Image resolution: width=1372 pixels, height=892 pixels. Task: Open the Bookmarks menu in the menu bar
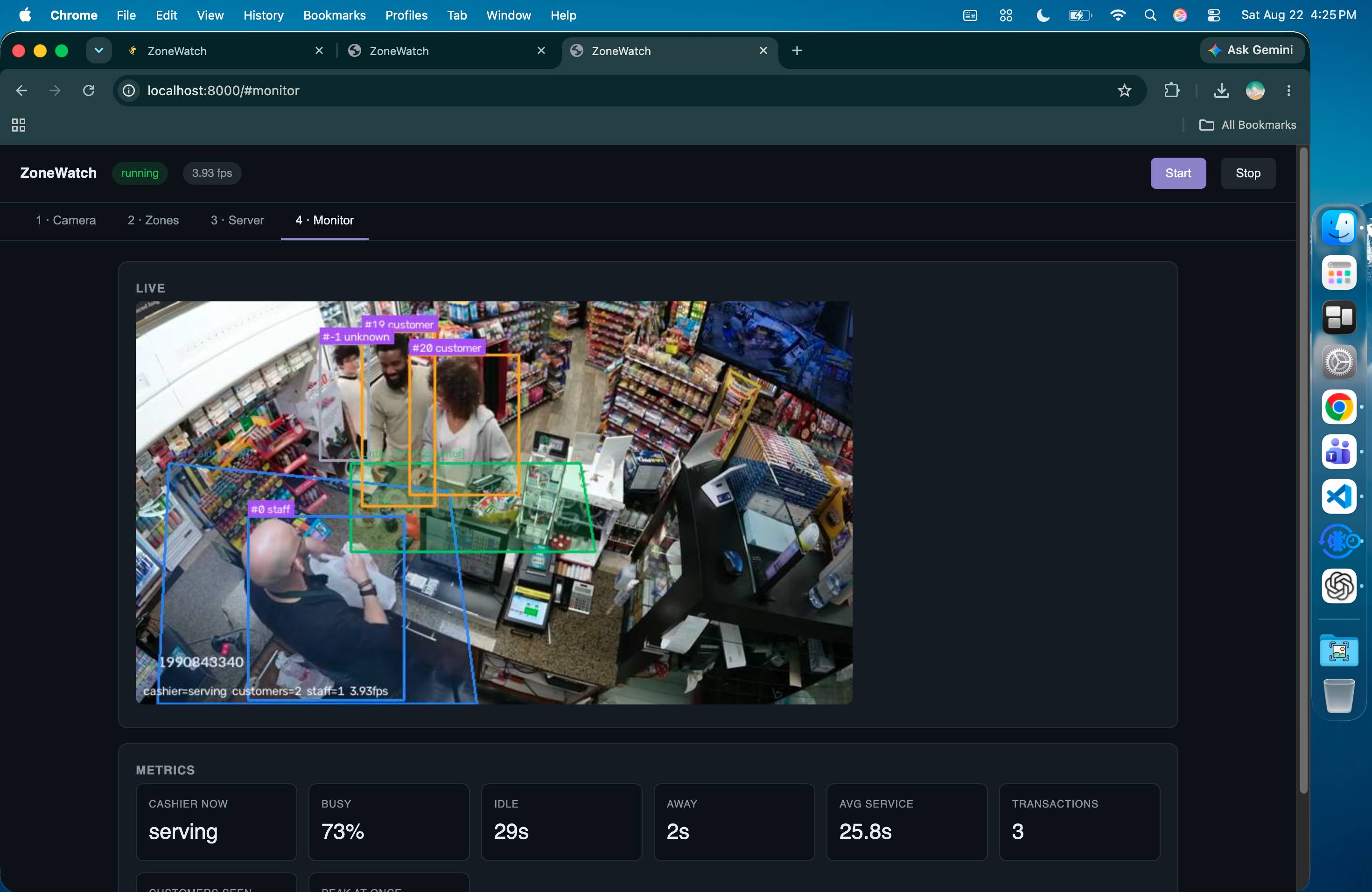pyautogui.click(x=334, y=15)
